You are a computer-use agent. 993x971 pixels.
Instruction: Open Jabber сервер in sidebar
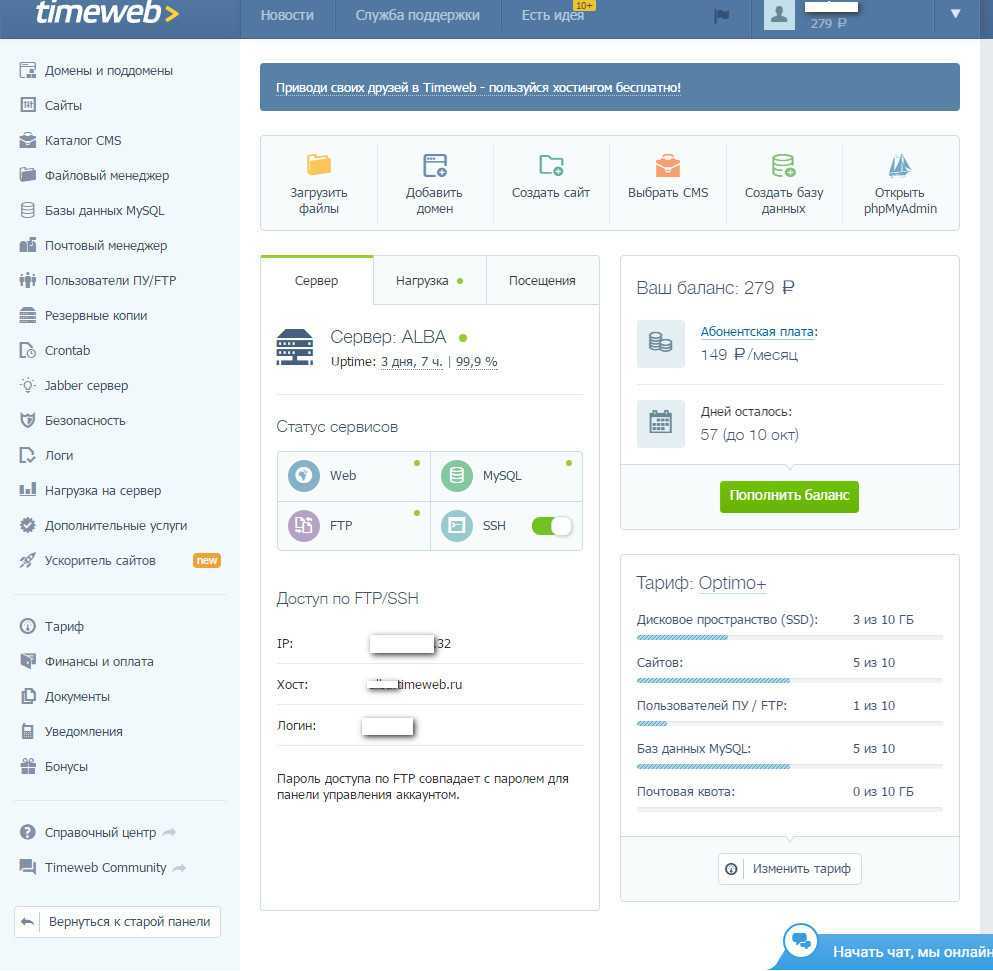point(73,385)
